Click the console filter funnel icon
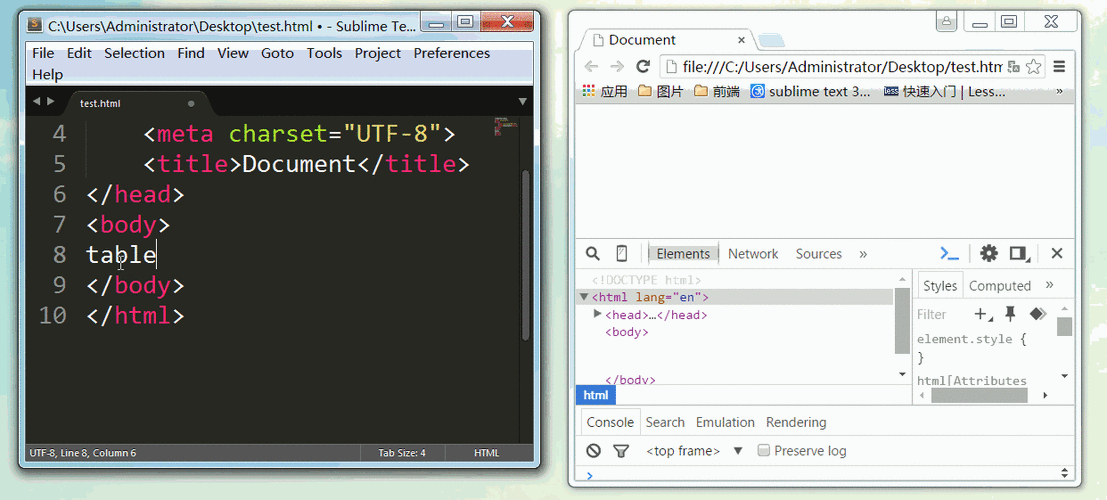The image size is (1107, 500). click(621, 451)
